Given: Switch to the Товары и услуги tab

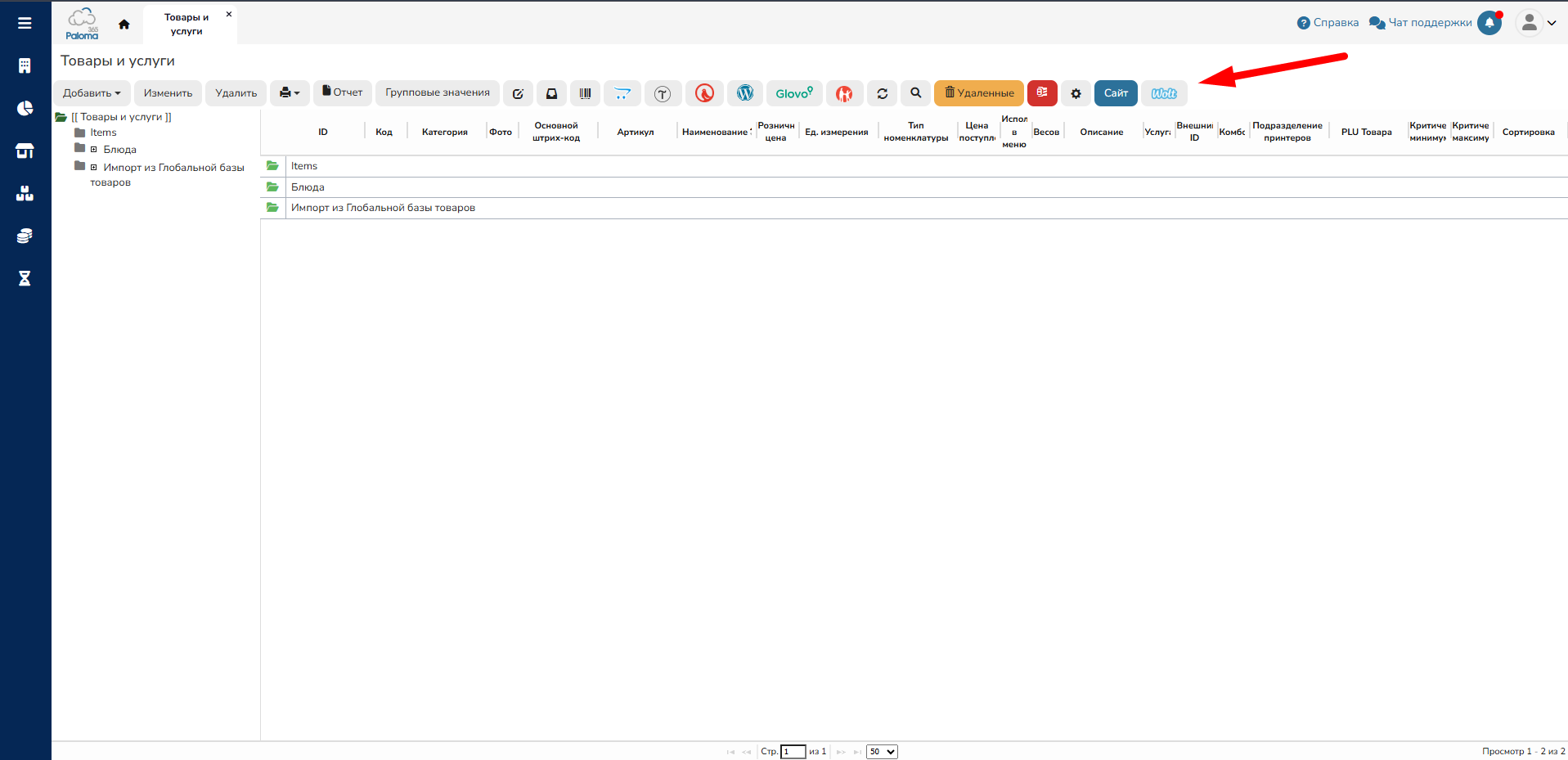Looking at the screenshot, I should 186,24.
